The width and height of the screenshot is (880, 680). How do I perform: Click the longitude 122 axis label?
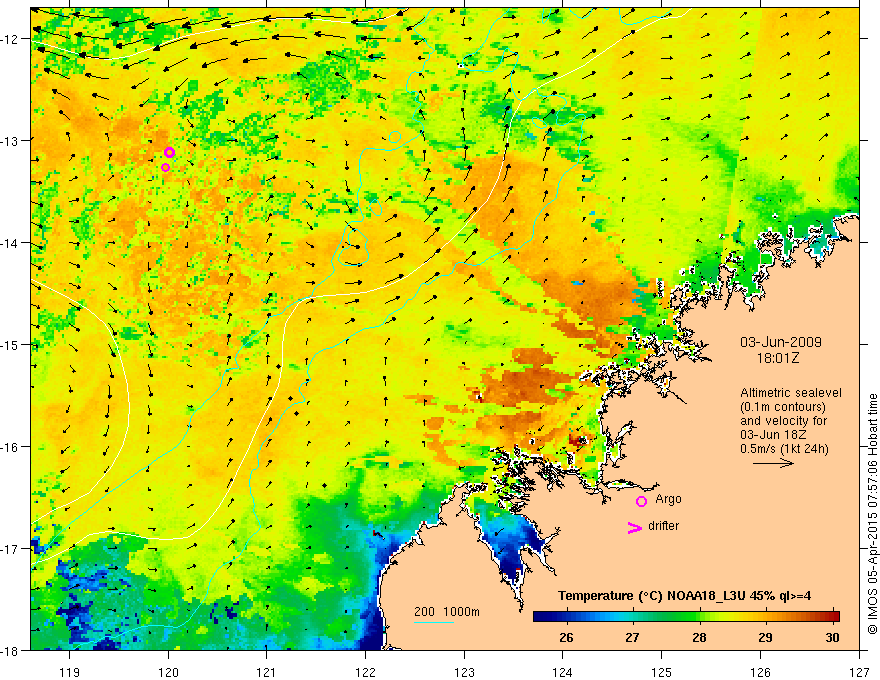pyautogui.click(x=365, y=672)
